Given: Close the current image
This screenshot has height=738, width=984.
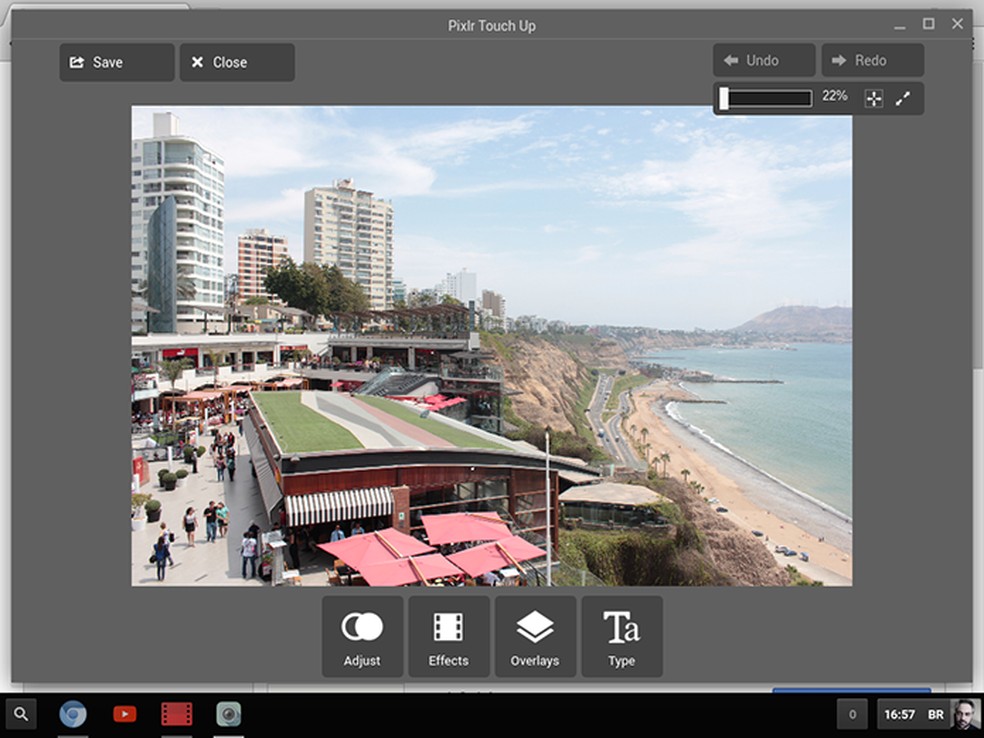Looking at the screenshot, I should [x=236, y=61].
